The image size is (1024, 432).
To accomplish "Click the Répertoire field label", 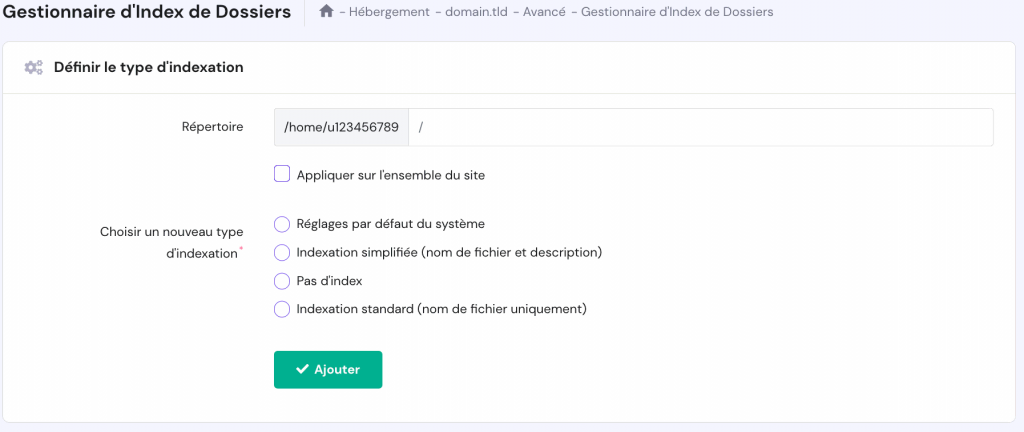I will pos(212,127).
